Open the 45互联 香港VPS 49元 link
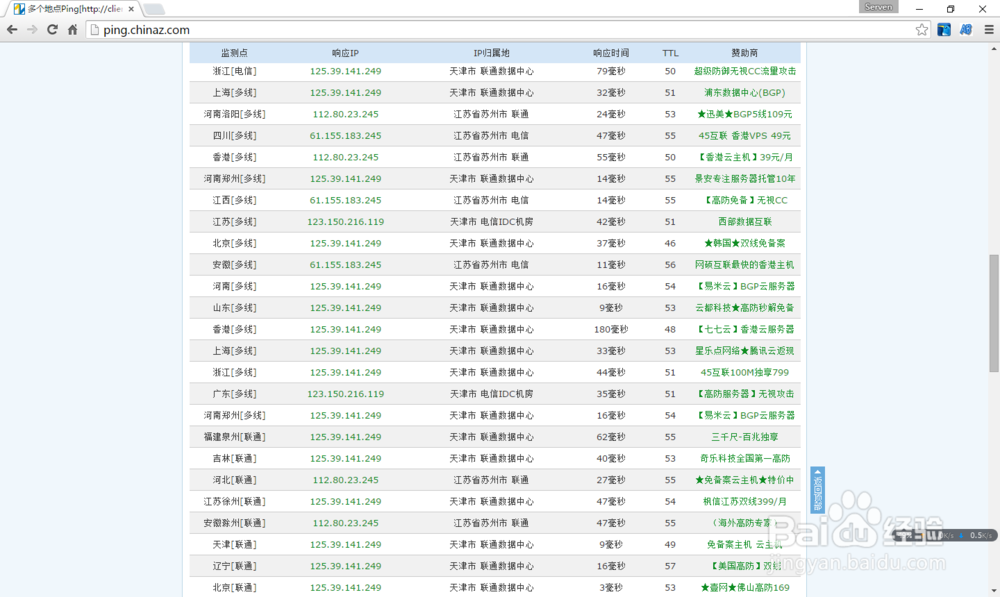 pyautogui.click(x=744, y=136)
